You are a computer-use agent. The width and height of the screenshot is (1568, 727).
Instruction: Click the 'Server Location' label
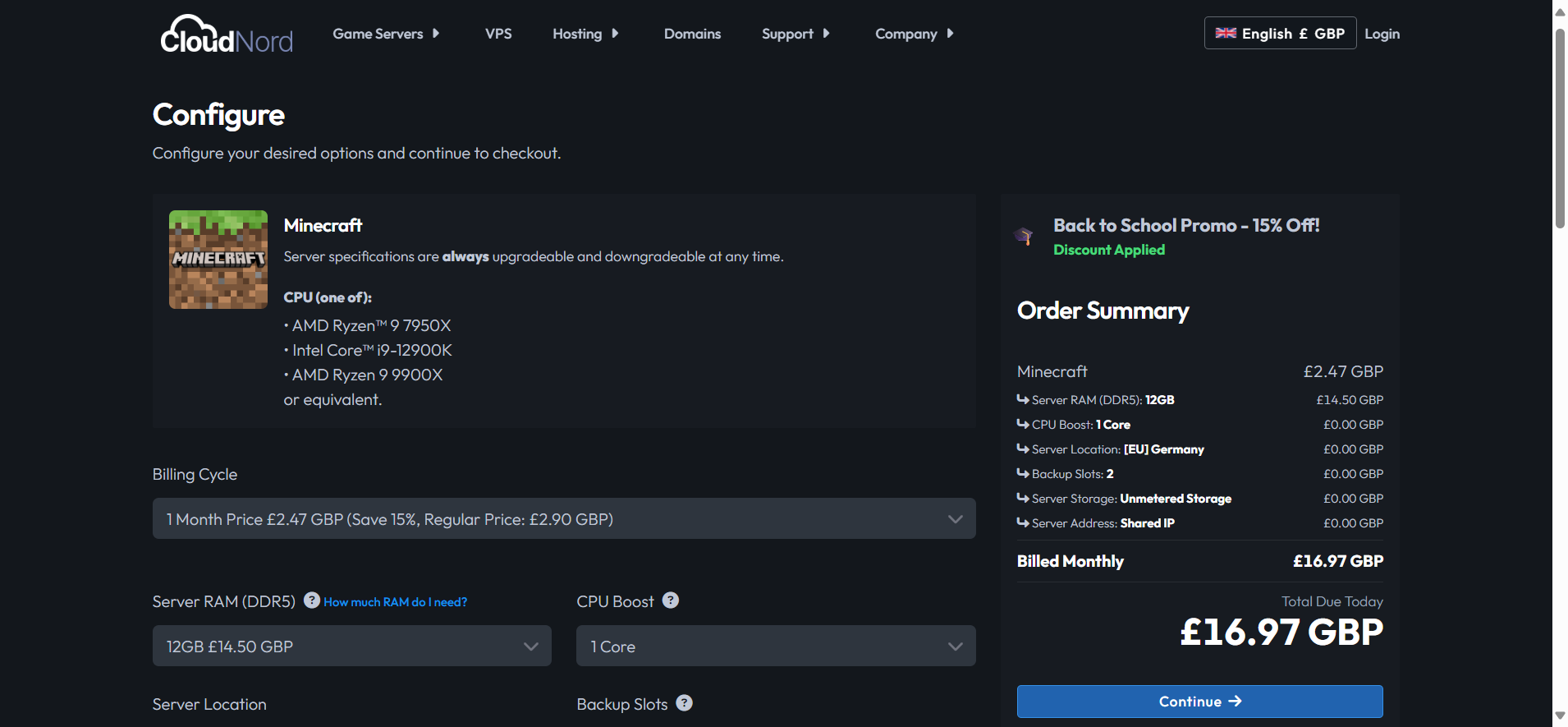[x=209, y=704]
